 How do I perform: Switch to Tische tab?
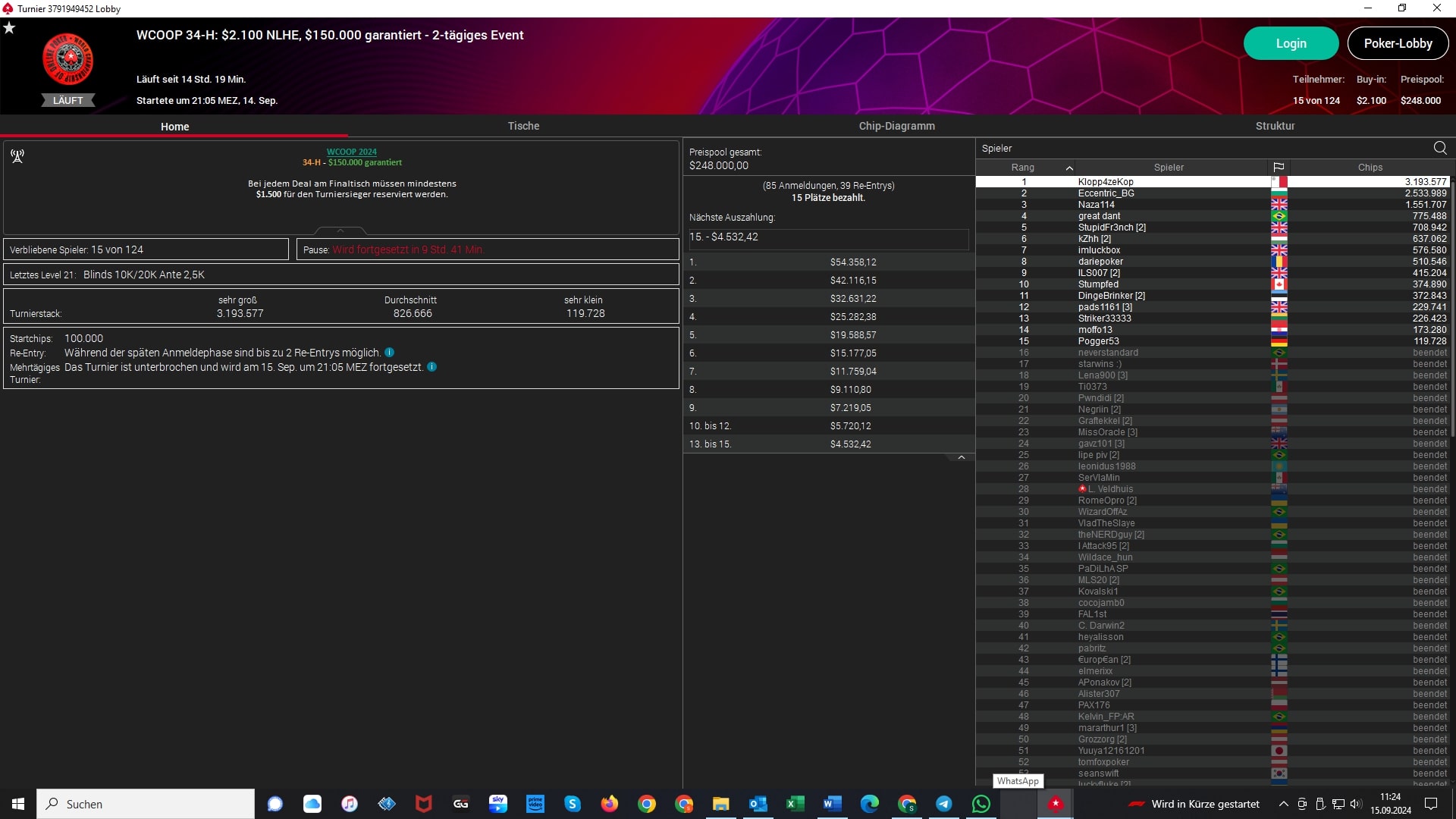point(523,126)
